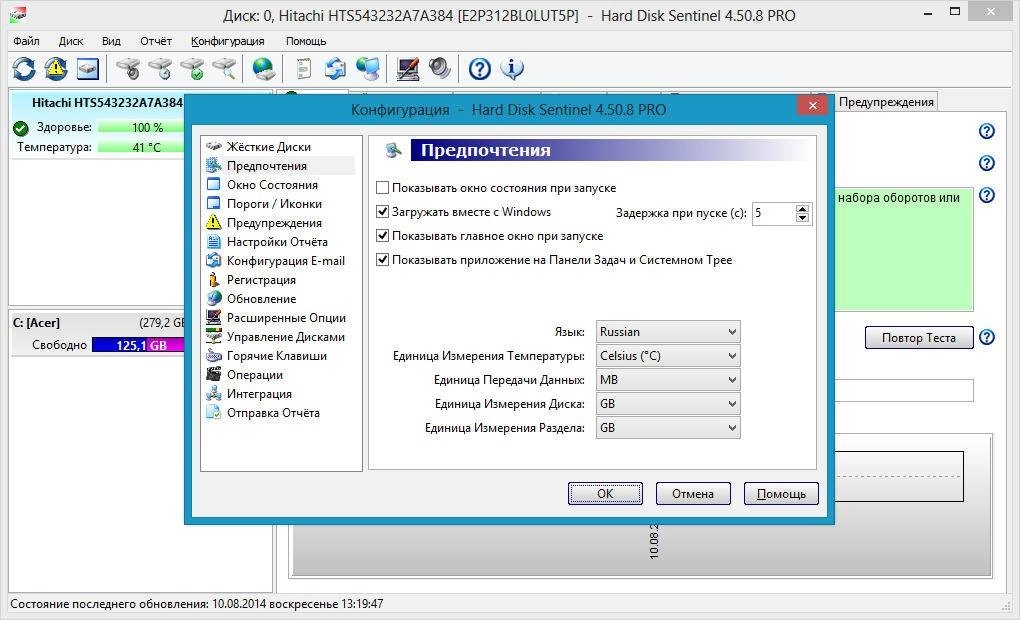Viewport: 1020px width, 620px height.
Task: Click the configuration monitor with pen icon
Action: click(x=408, y=68)
